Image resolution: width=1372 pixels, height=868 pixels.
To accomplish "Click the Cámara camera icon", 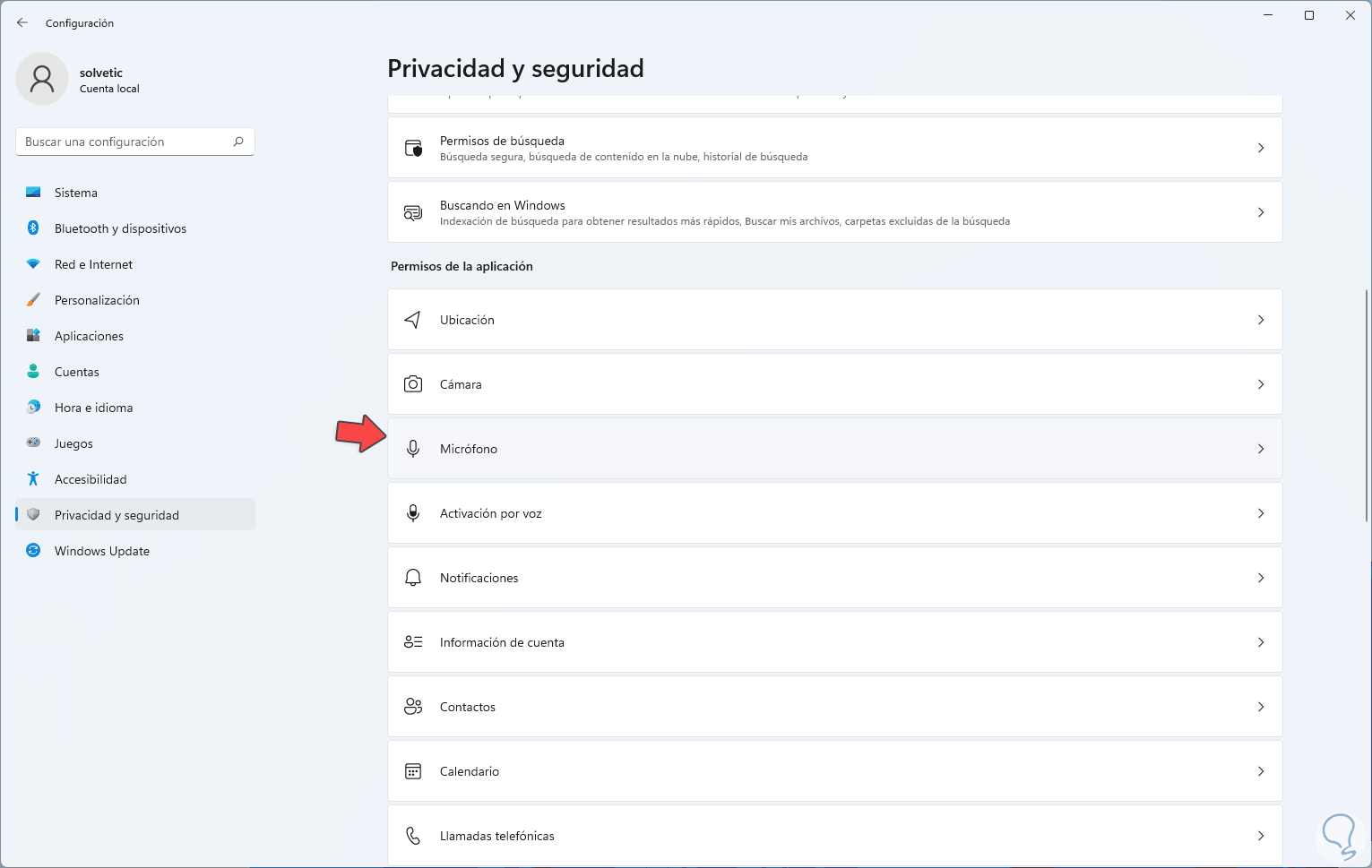I will (x=413, y=384).
